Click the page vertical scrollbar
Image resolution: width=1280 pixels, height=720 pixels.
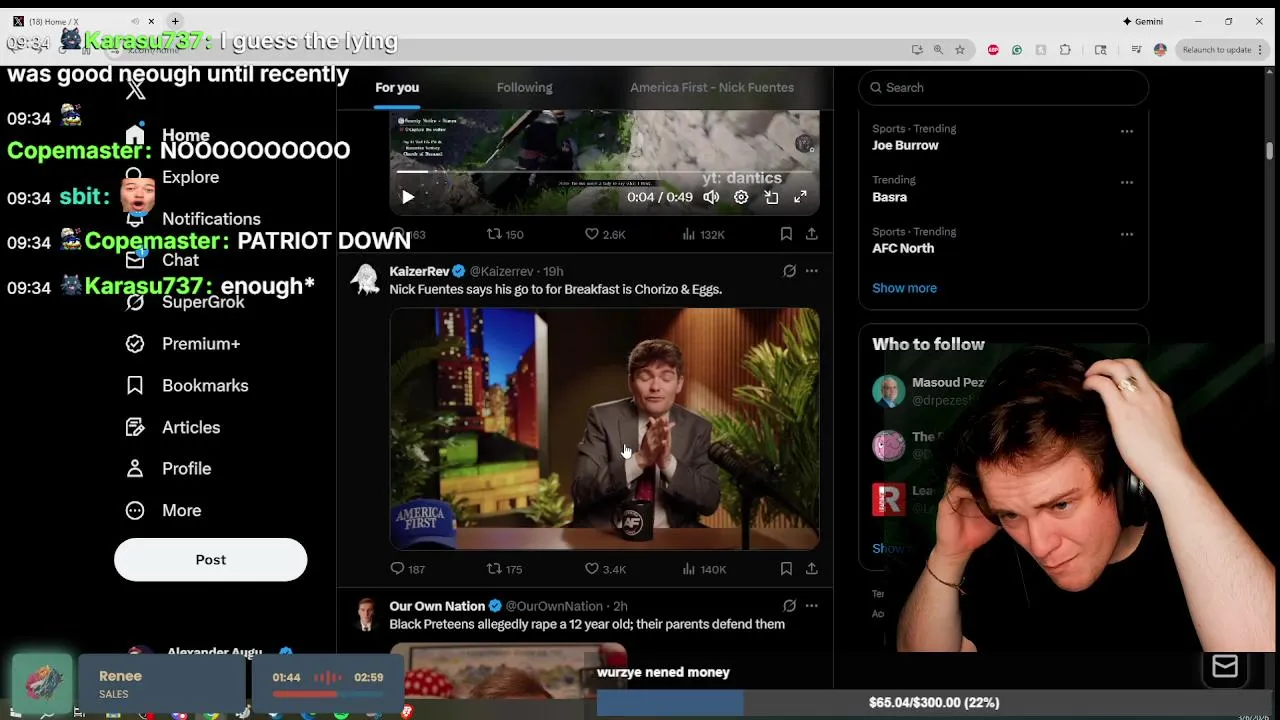[1270, 150]
